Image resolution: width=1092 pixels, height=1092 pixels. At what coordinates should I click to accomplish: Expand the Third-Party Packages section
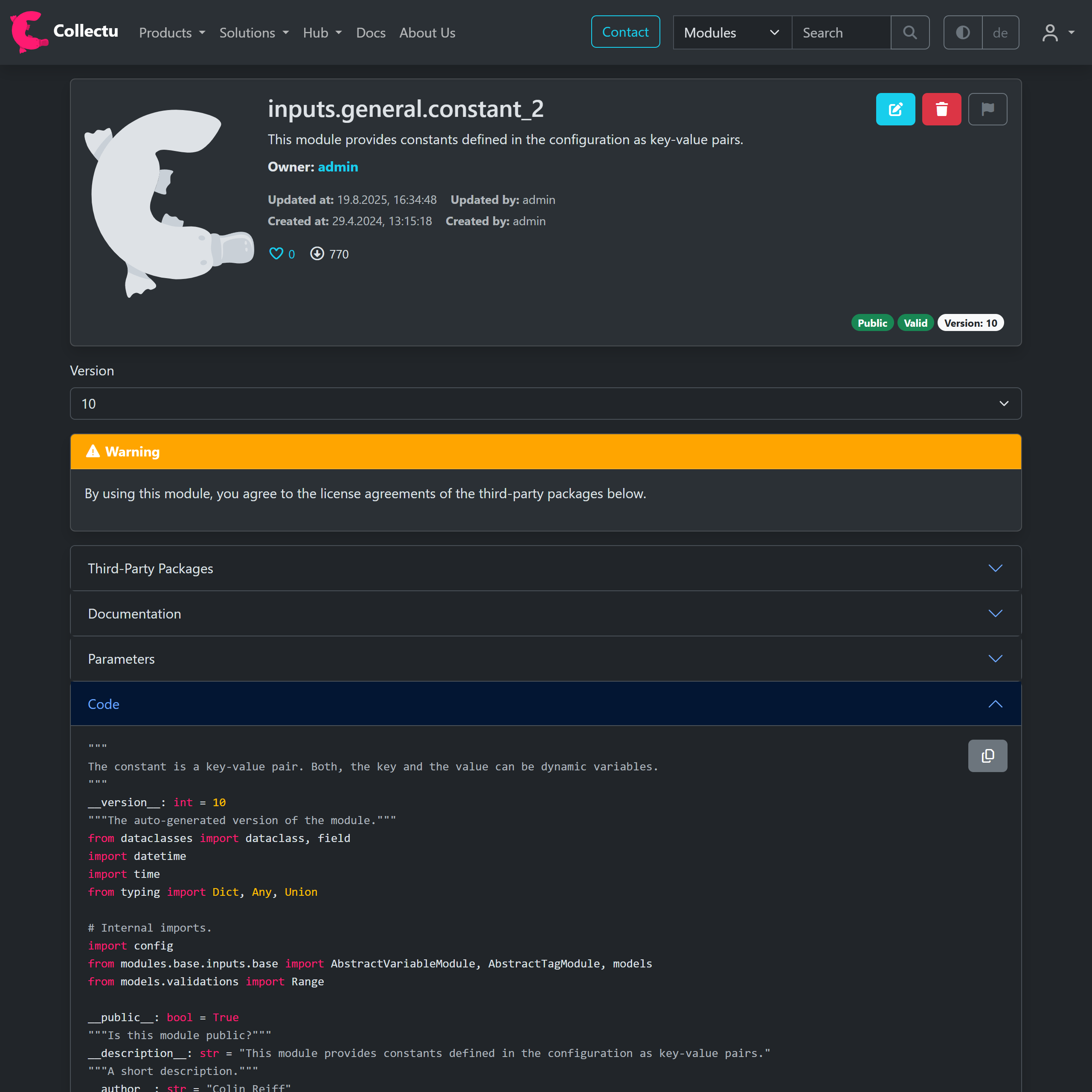click(546, 568)
